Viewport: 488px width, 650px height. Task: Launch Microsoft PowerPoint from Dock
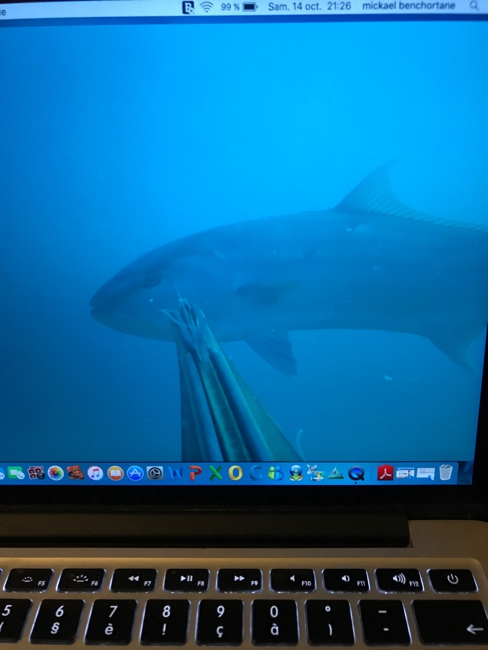(x=195, y=473)
